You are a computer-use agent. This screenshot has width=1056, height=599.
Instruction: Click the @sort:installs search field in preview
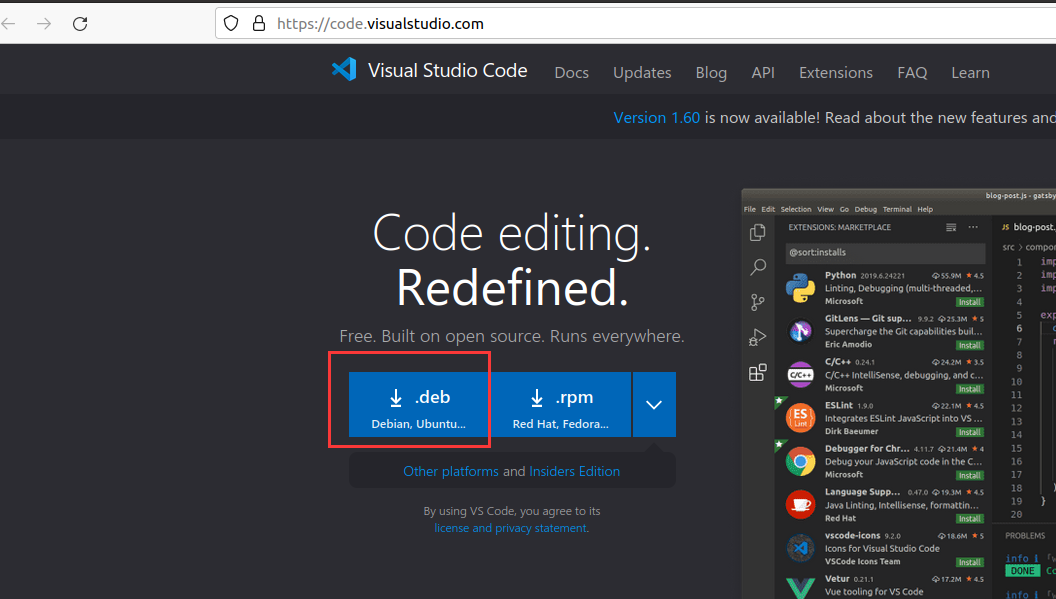(885, 253)
